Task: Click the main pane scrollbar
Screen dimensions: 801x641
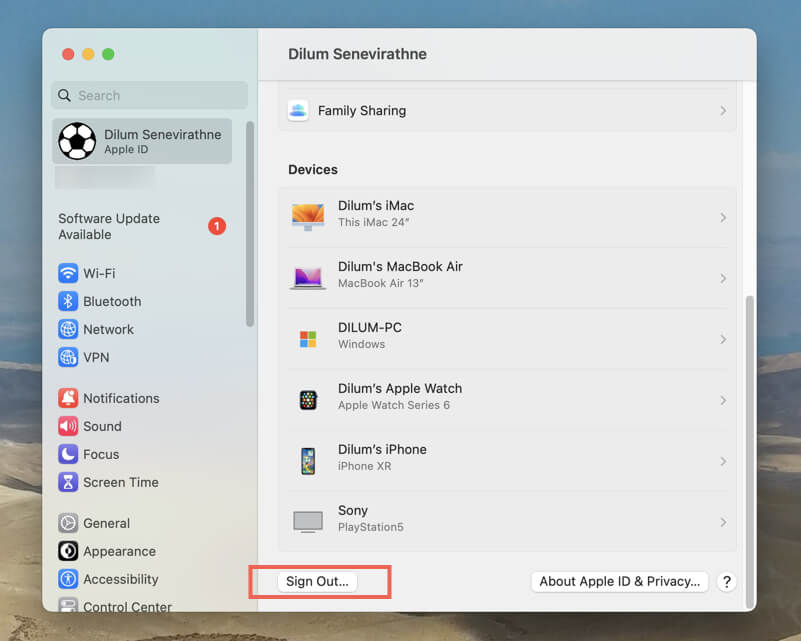Action: pyautogui.click(x=749, y=451)
